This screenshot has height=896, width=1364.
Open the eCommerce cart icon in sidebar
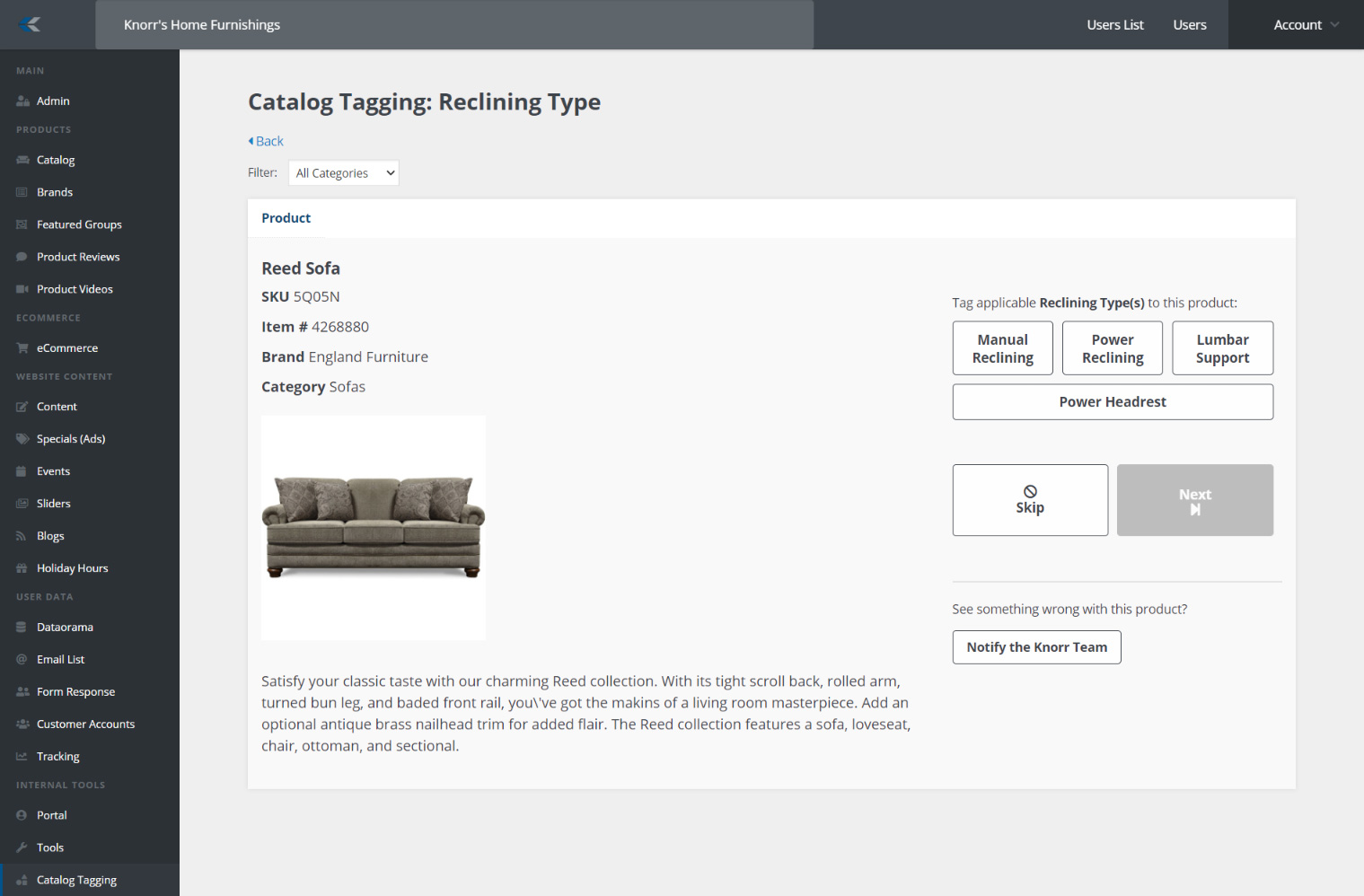22,348
